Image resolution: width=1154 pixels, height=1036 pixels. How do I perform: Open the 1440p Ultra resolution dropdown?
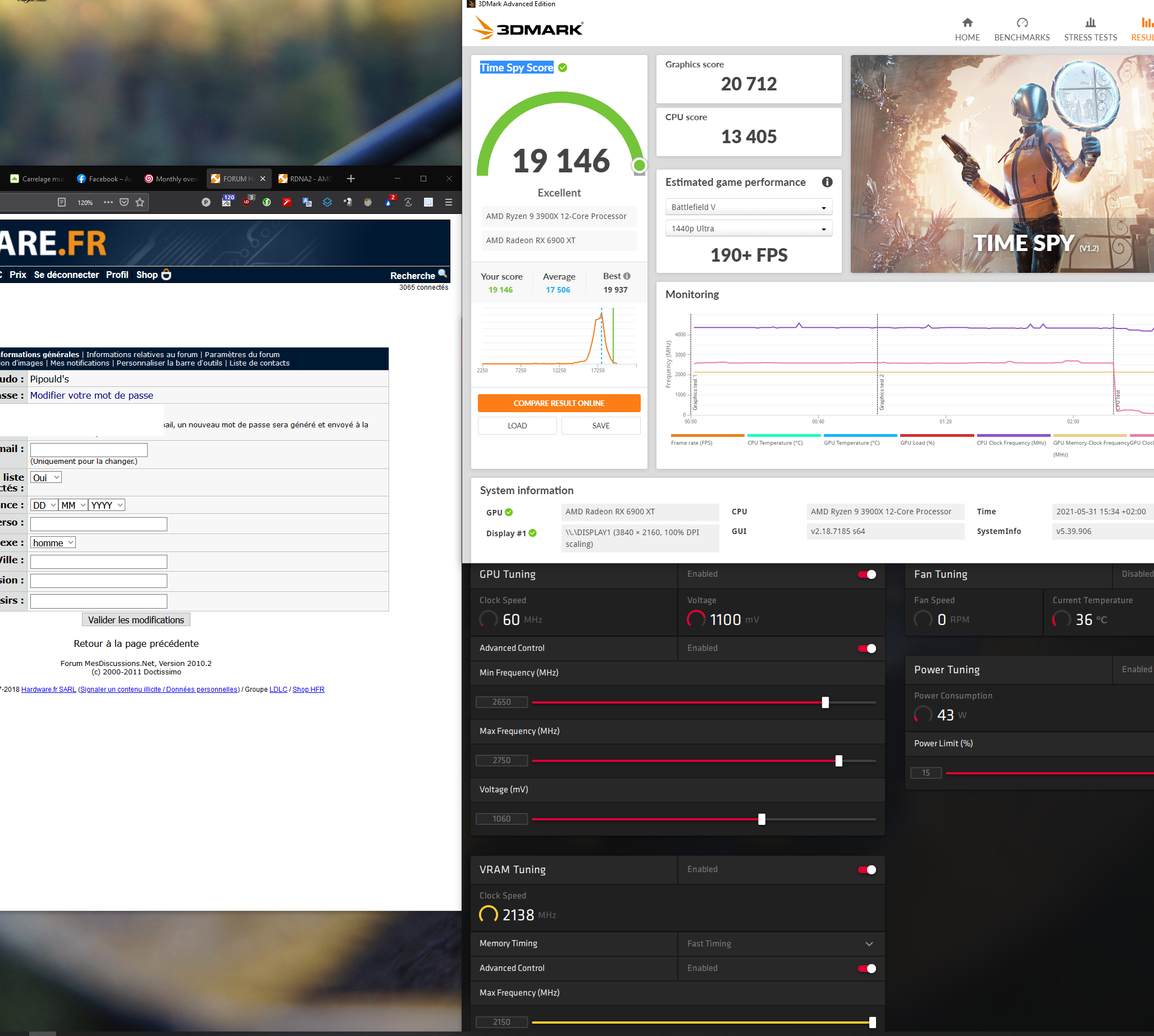pos(749,229)
